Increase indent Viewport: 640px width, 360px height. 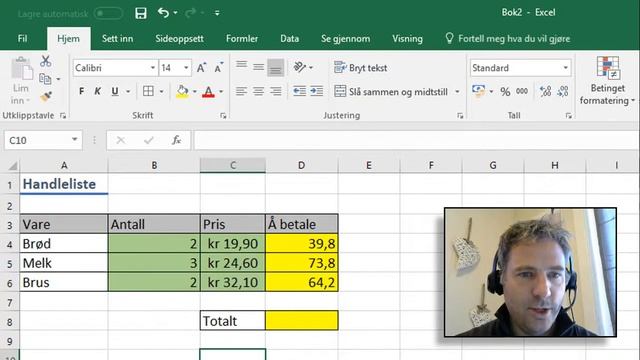(317, 91)
